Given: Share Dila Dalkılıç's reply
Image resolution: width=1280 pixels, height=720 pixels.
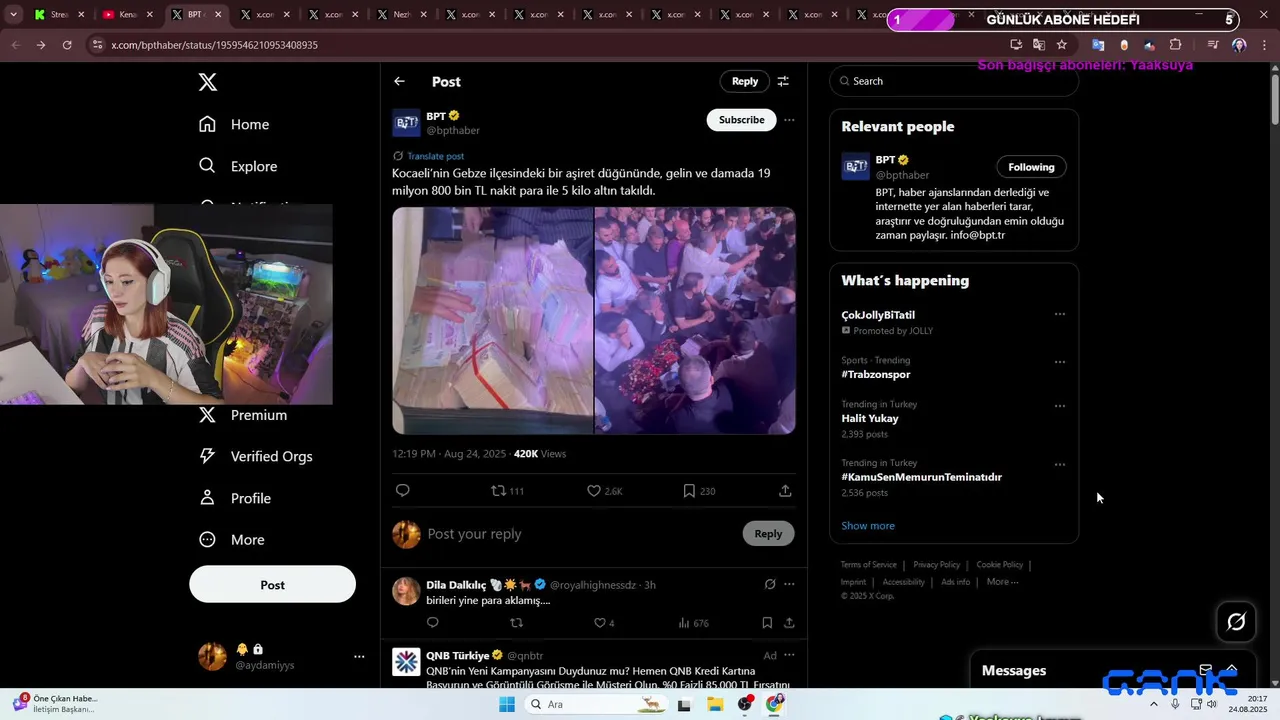Looking at the screenshot, I should [789, 622].
